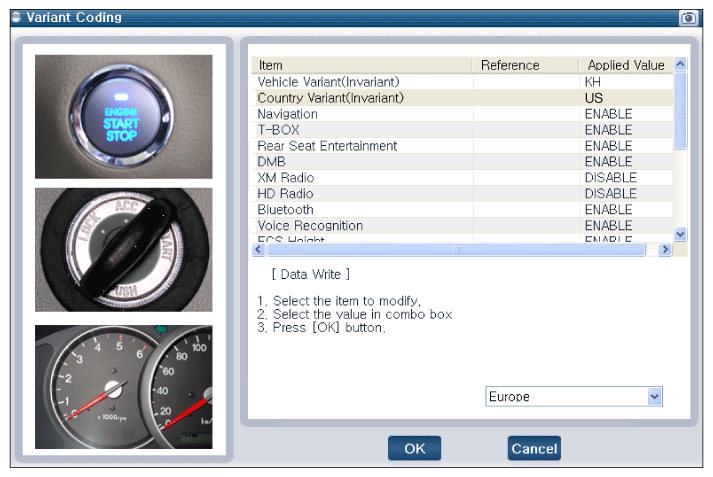
Task: Select the engine start stop button image
Action: click(124, 117)
